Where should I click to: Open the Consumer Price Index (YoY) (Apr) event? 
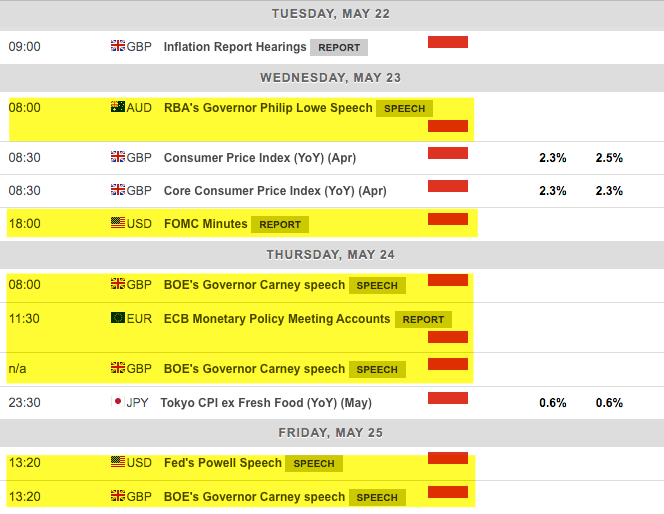pyautogui.click(x=259, y=157)
